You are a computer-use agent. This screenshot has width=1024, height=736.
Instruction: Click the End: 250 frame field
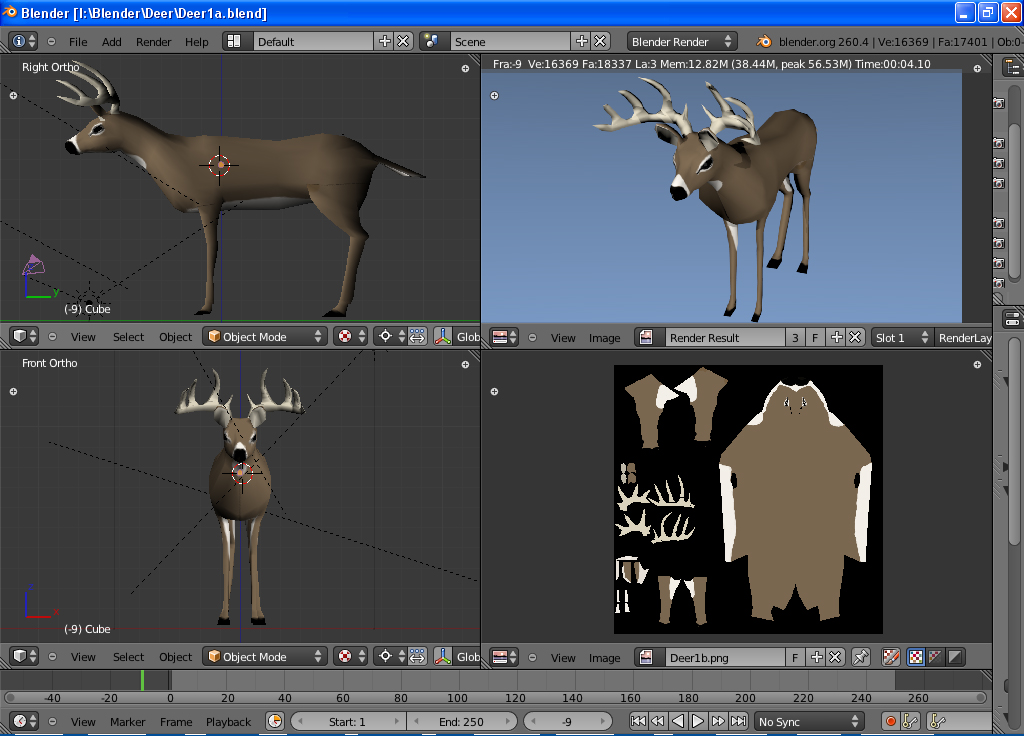(460, 721)
